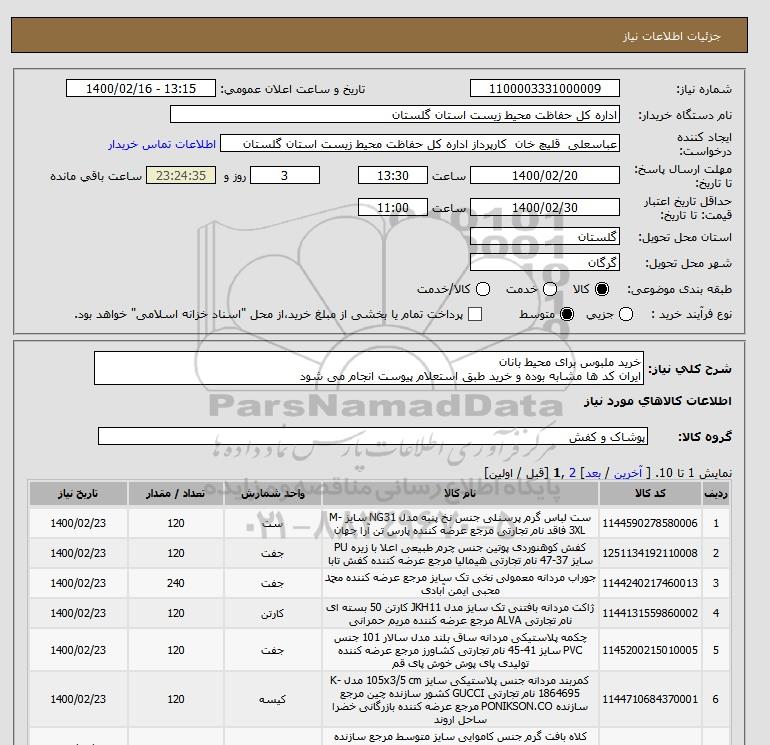This screenshot has width=770, height=745.
Task: Click the validity time field 11:00
Action: tap(393, 207)
